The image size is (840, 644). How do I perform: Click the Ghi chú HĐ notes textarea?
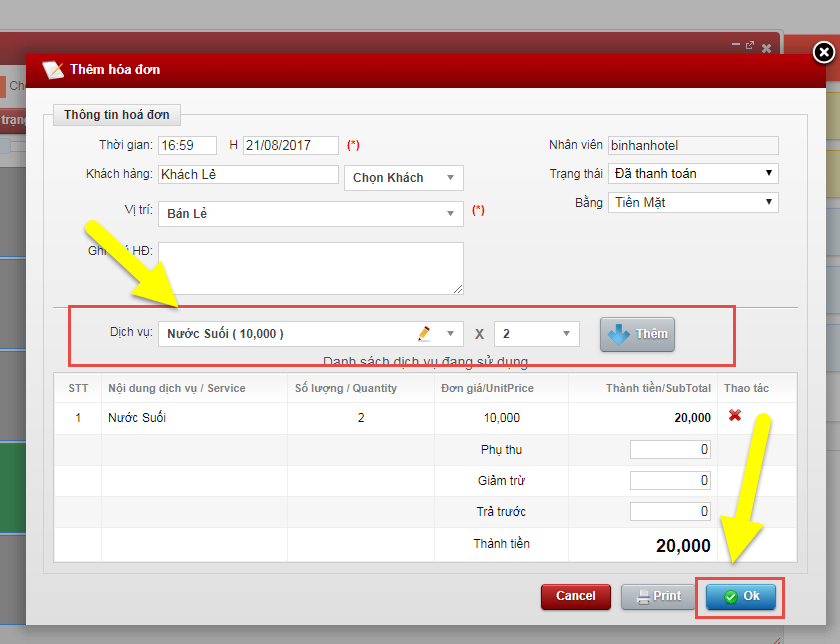310,268
